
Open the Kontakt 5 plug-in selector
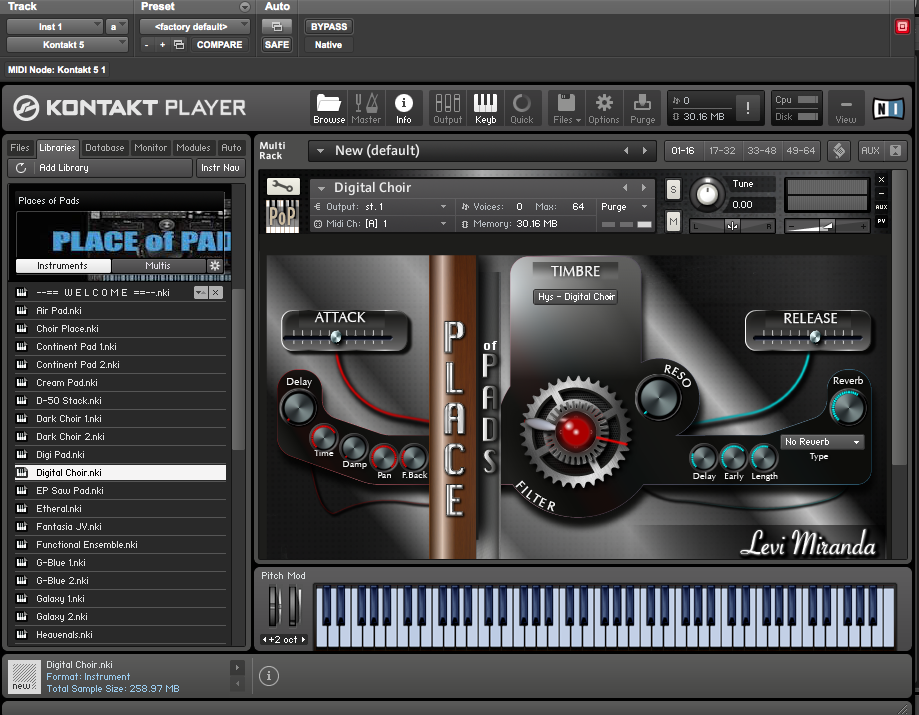(67, 45)
